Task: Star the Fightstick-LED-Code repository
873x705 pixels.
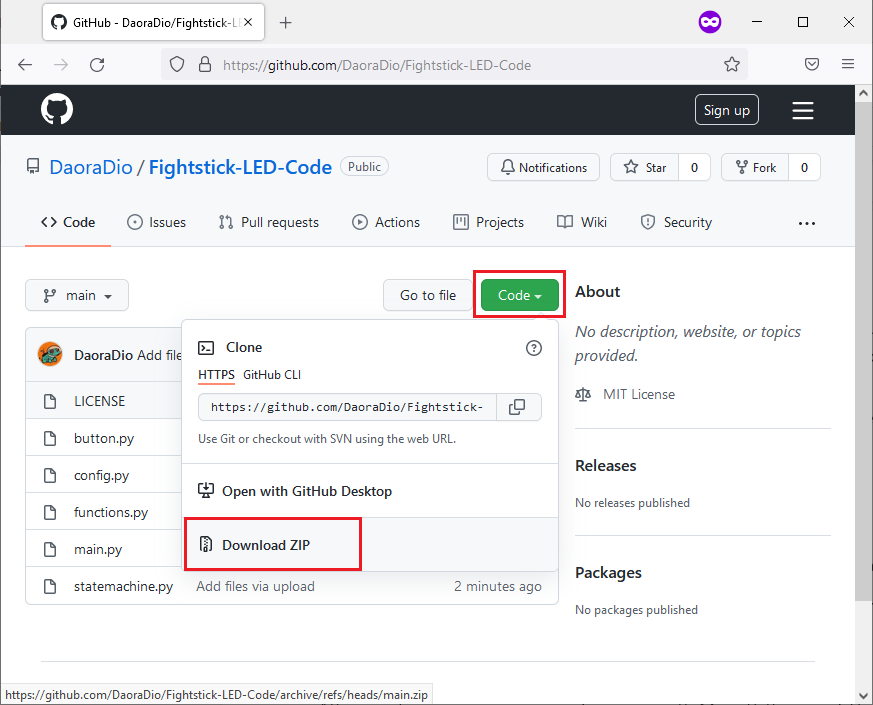Action: coord(645,168)
